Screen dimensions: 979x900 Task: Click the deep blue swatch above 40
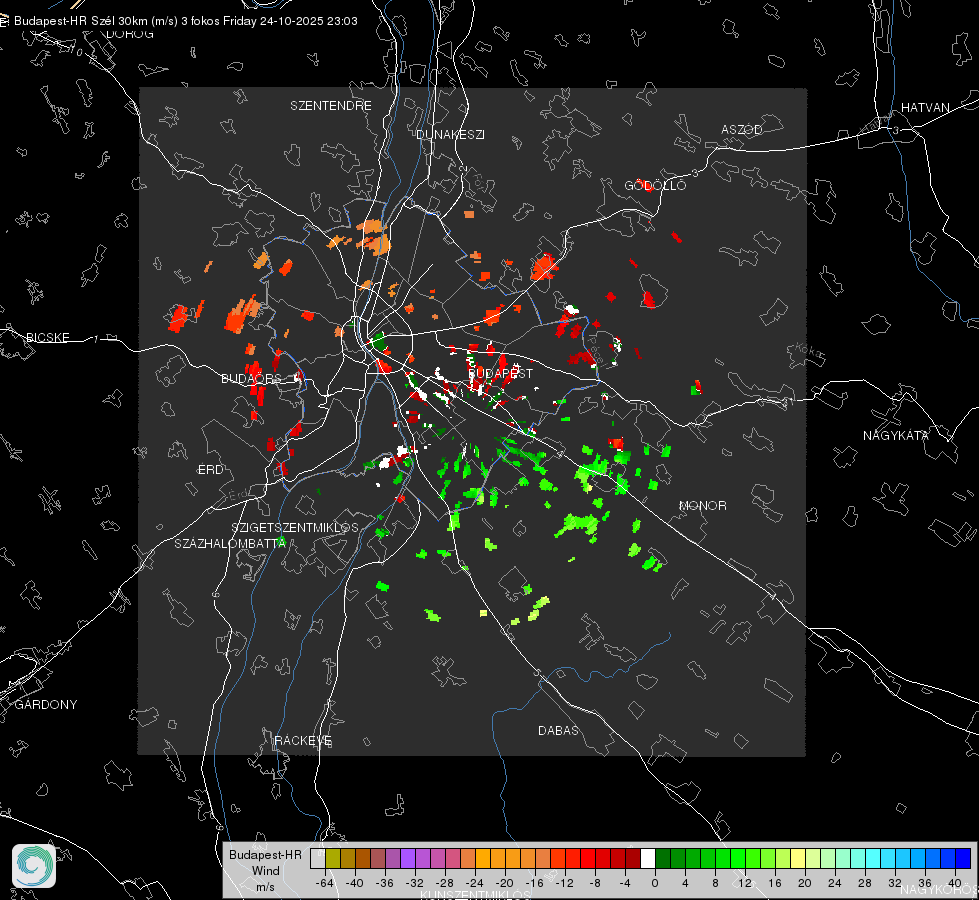(963, 859)
